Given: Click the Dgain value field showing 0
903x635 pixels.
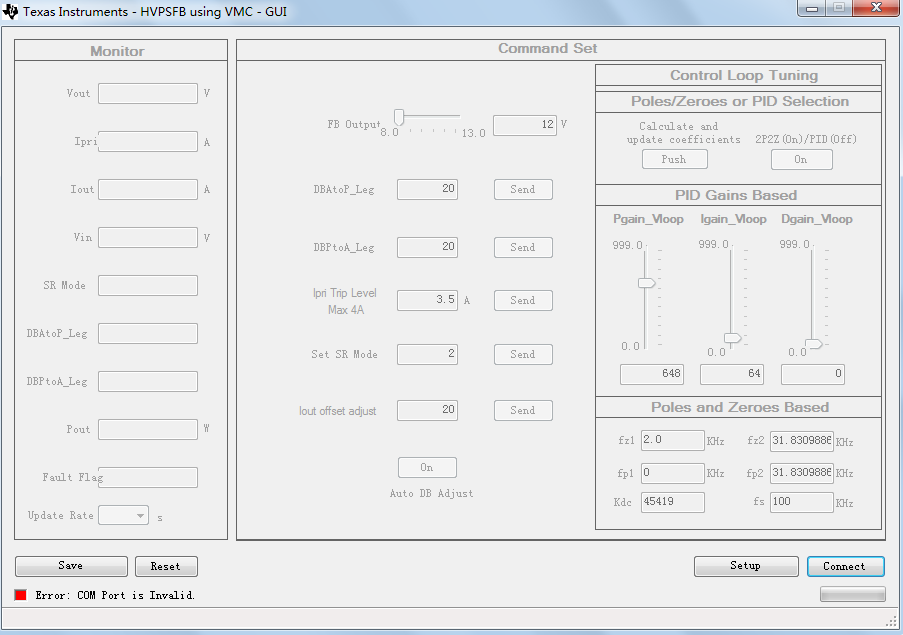Looking at the screenshot, I should tap(813, 374).
